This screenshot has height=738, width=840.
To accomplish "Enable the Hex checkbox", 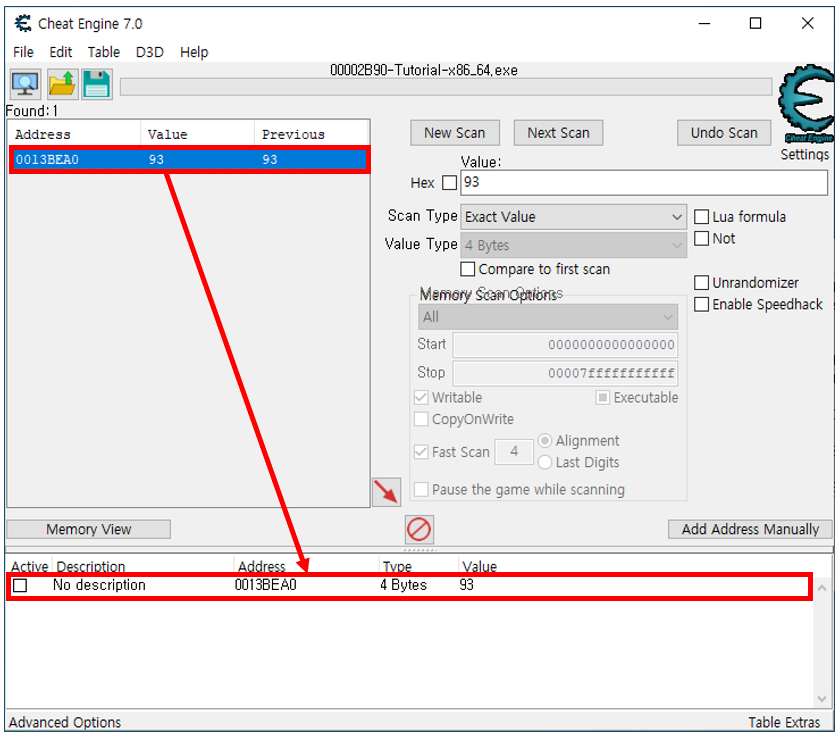I will click(x=449, y=183).
